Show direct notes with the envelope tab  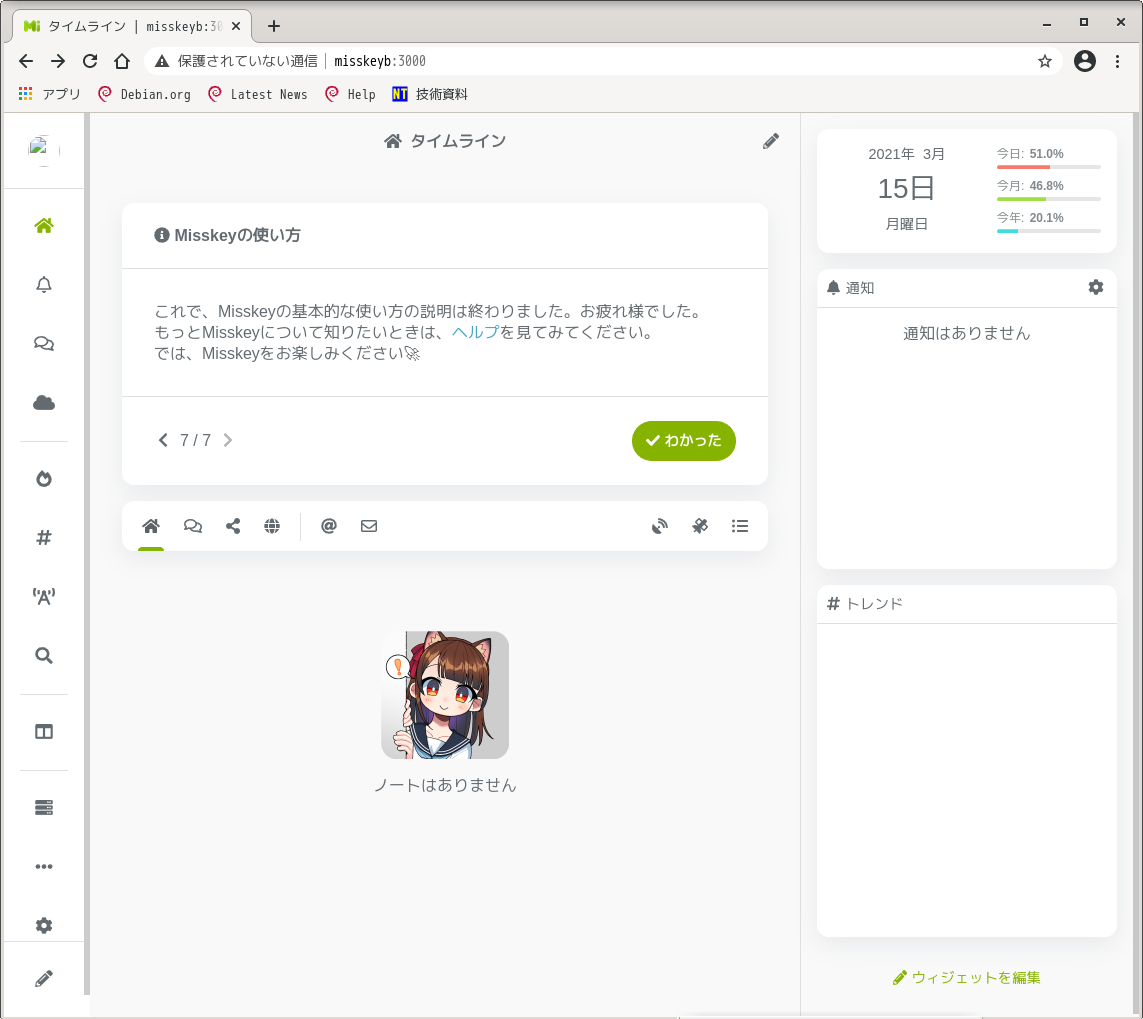pyautogui.click(x=369, y=526)
